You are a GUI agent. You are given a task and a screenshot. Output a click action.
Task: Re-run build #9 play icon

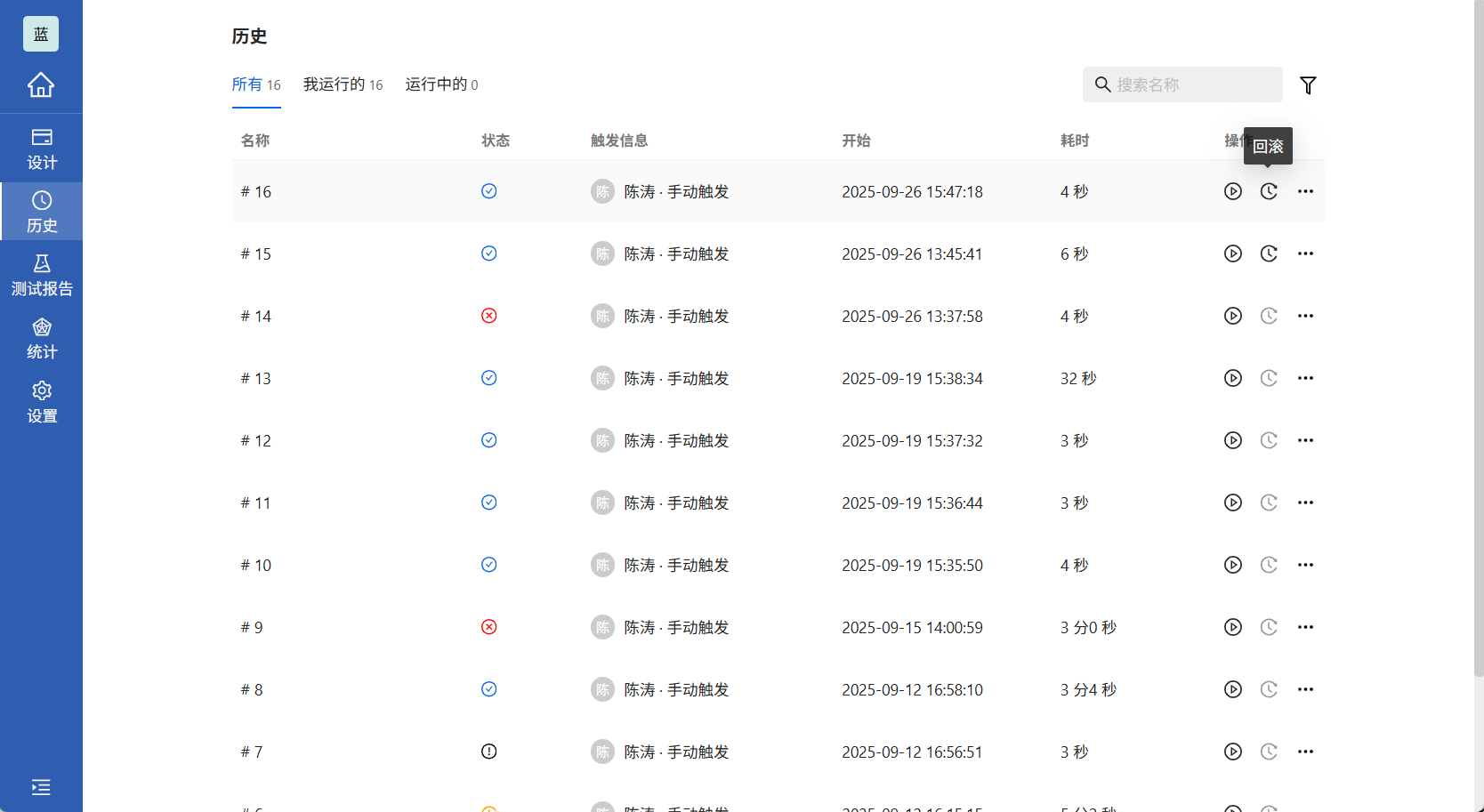coord(1233,627)
